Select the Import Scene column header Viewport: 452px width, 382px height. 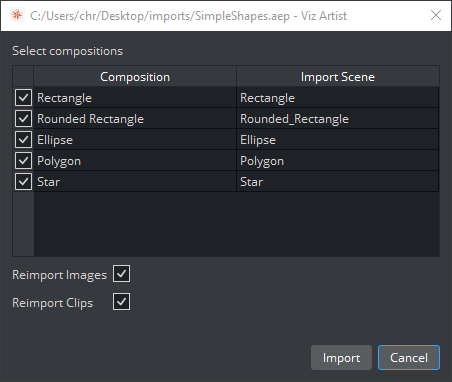(338, 77)
